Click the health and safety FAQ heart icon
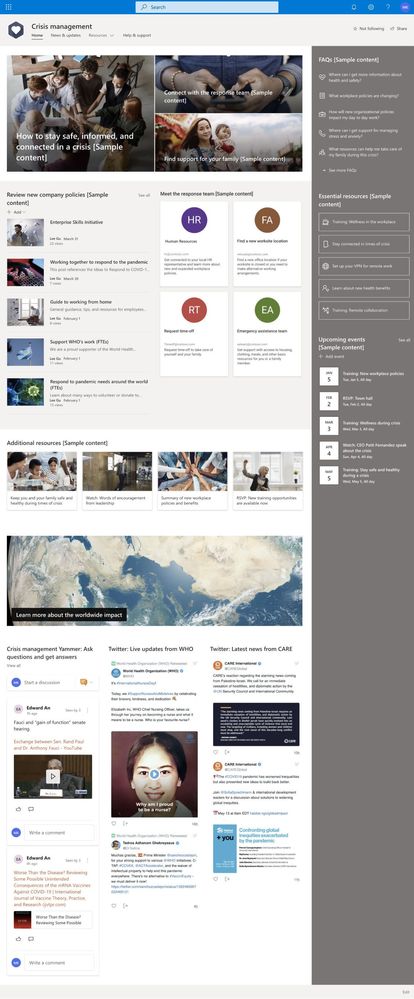 click(322, 76)
